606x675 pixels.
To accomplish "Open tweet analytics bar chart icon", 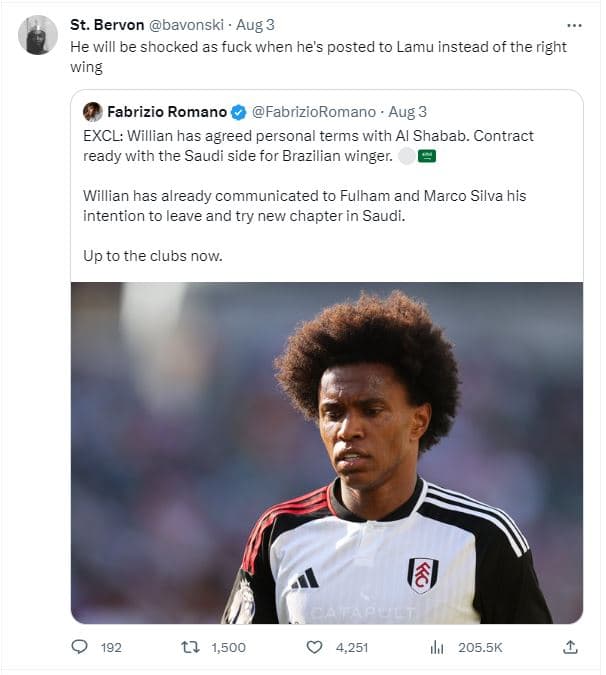I will (x=436, y=647).
